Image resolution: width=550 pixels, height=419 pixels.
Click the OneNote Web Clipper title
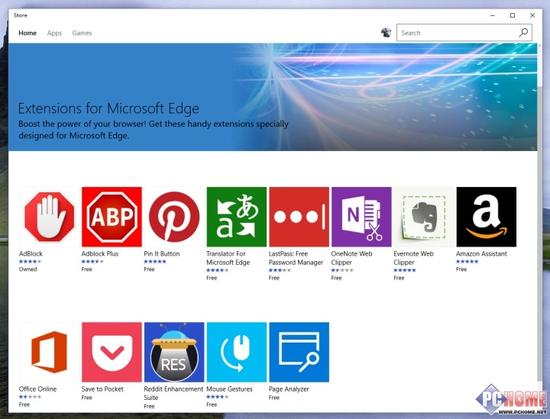pyautogui.click(x=351, y=258)
